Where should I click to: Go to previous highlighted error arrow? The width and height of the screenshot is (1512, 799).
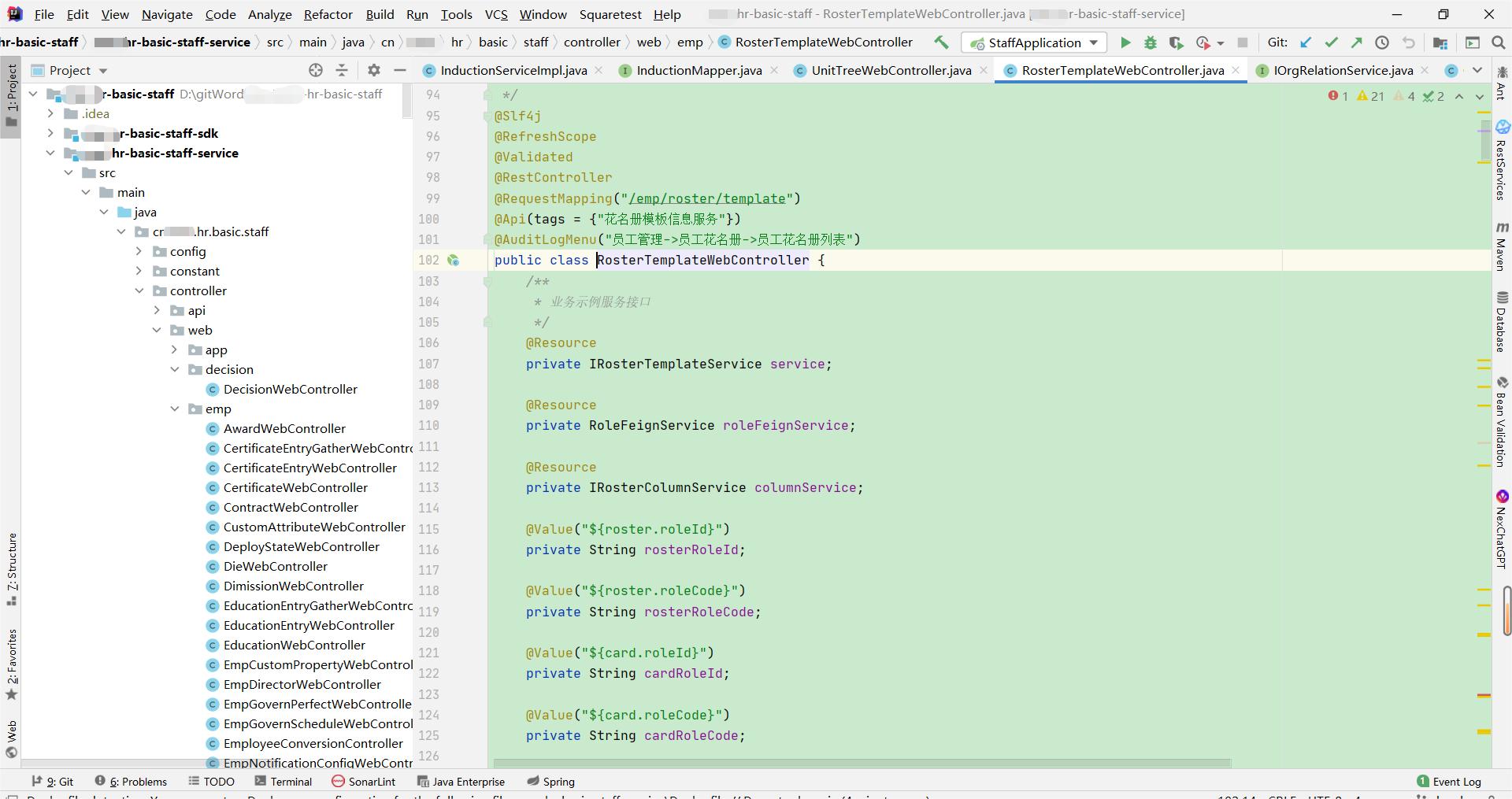click(x=1459, y=96)
